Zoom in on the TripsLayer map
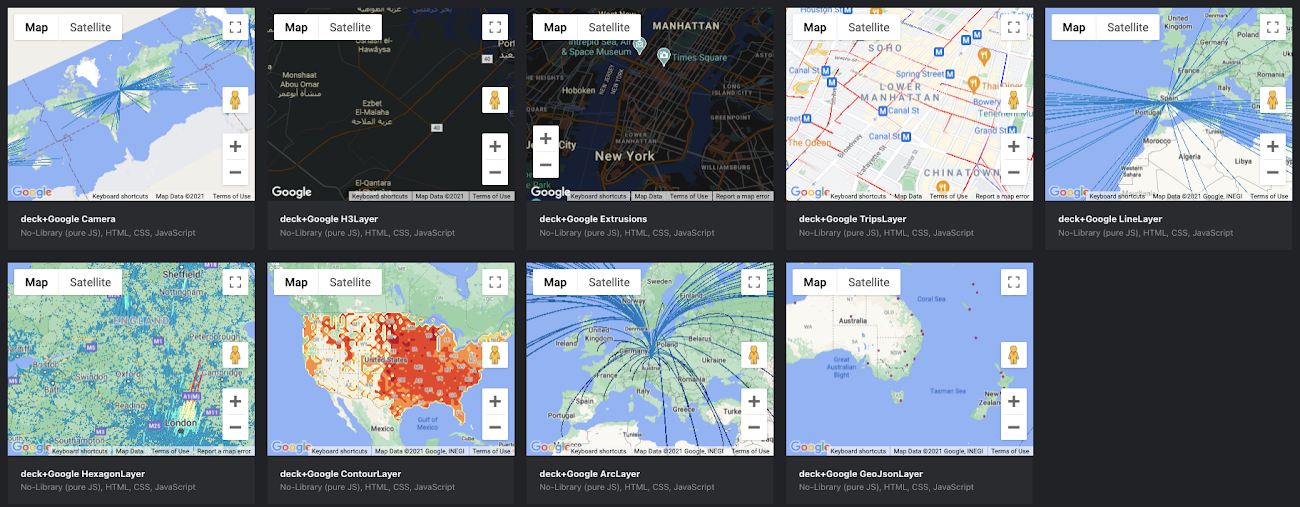1300x507 pixels. [x=1014, y=146]
